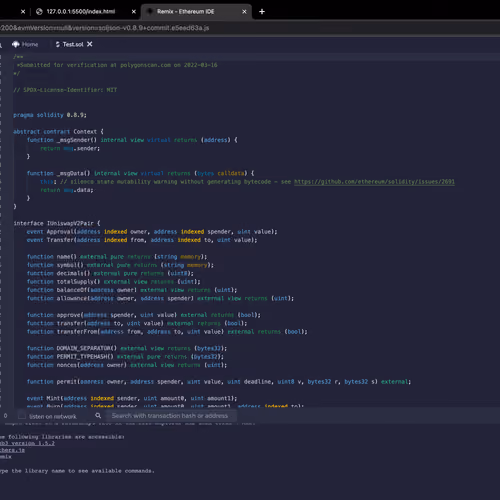Viewport: 500px width, 500px height.
Task: Click the 'function DOMAIN_SEPARATOR()' line
Action: pyautogui.click(x=127, y=348)
